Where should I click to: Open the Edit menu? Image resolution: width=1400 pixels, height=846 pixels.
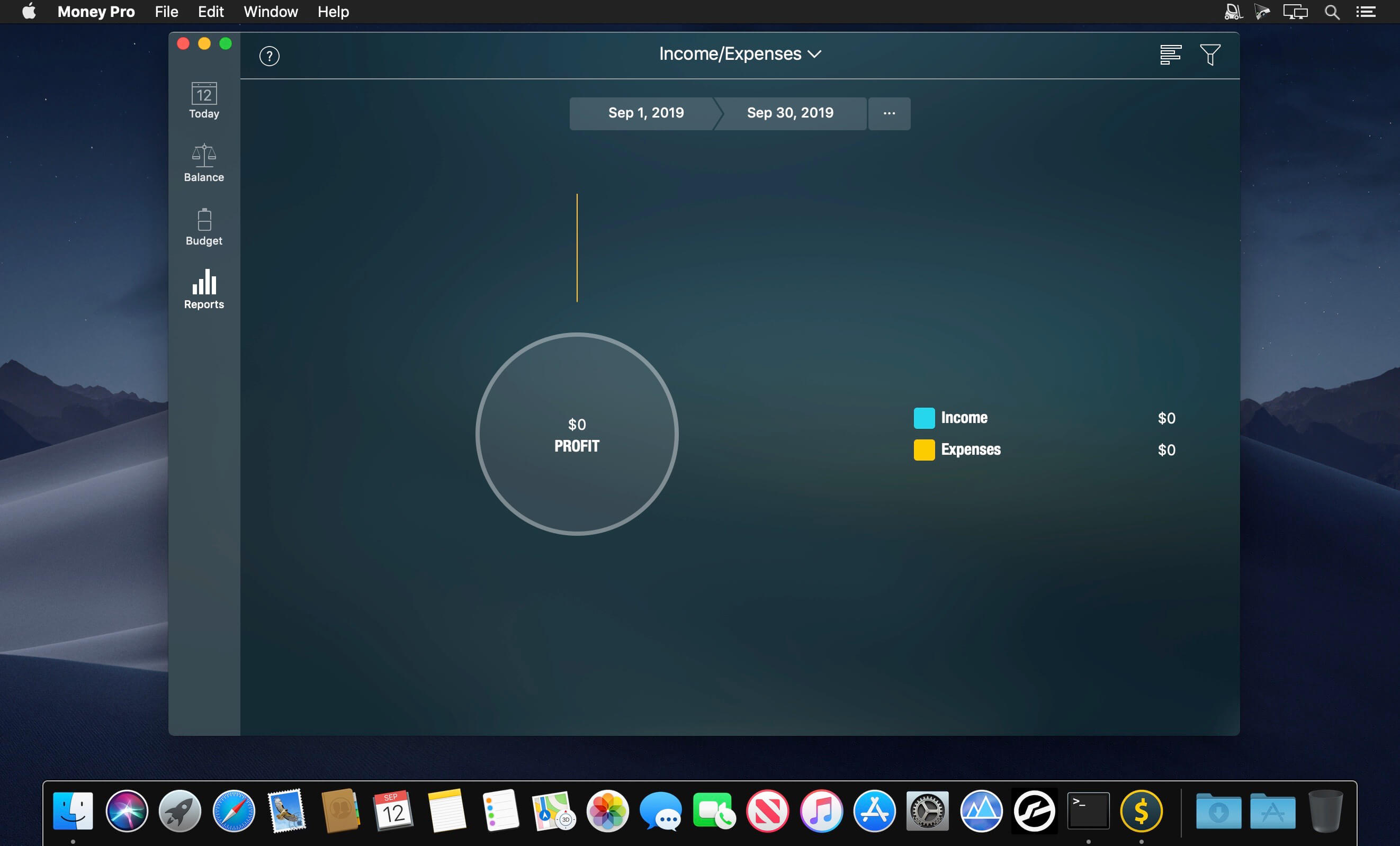(210, 12)
